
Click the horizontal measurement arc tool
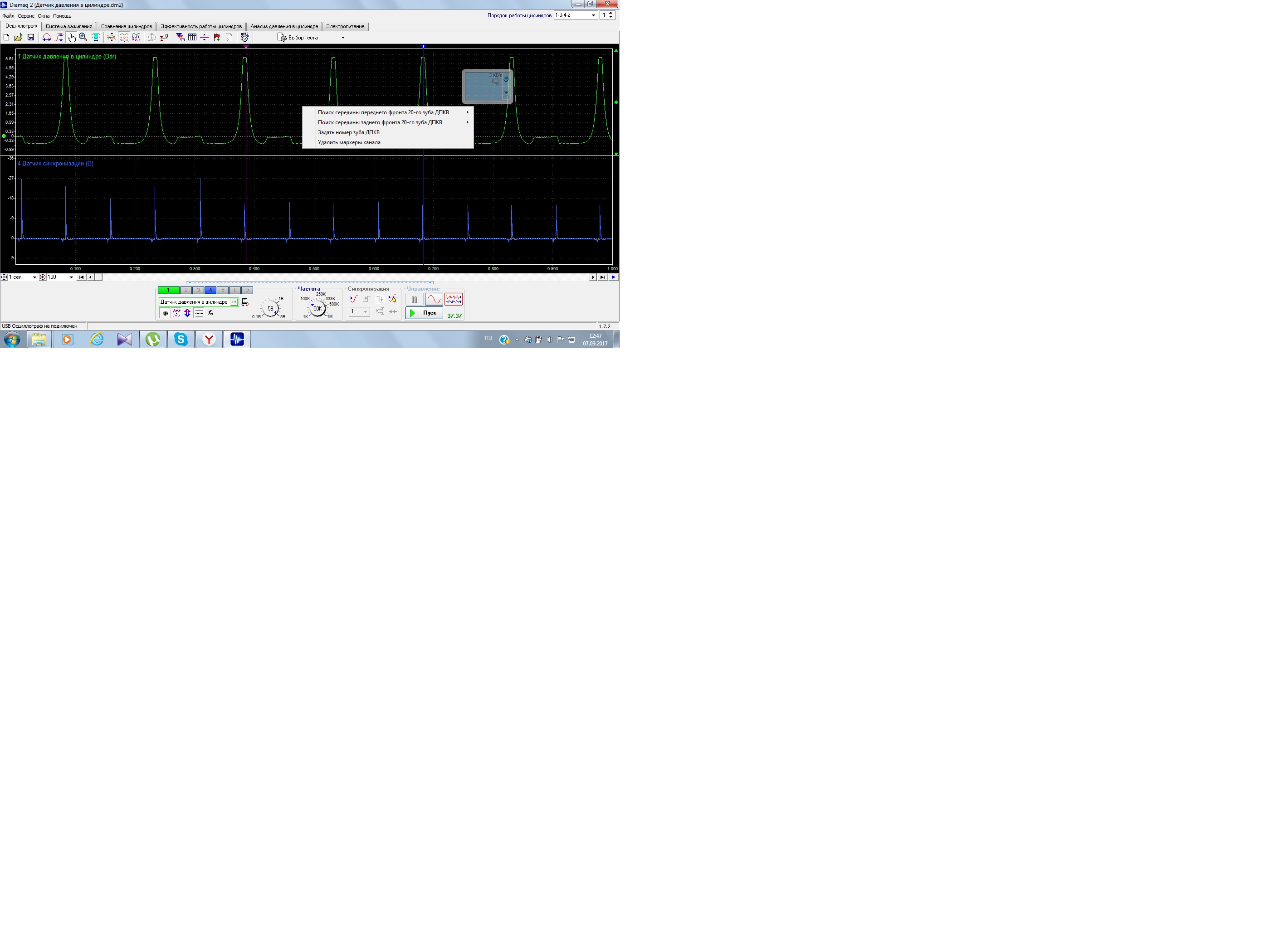point(47,37)
